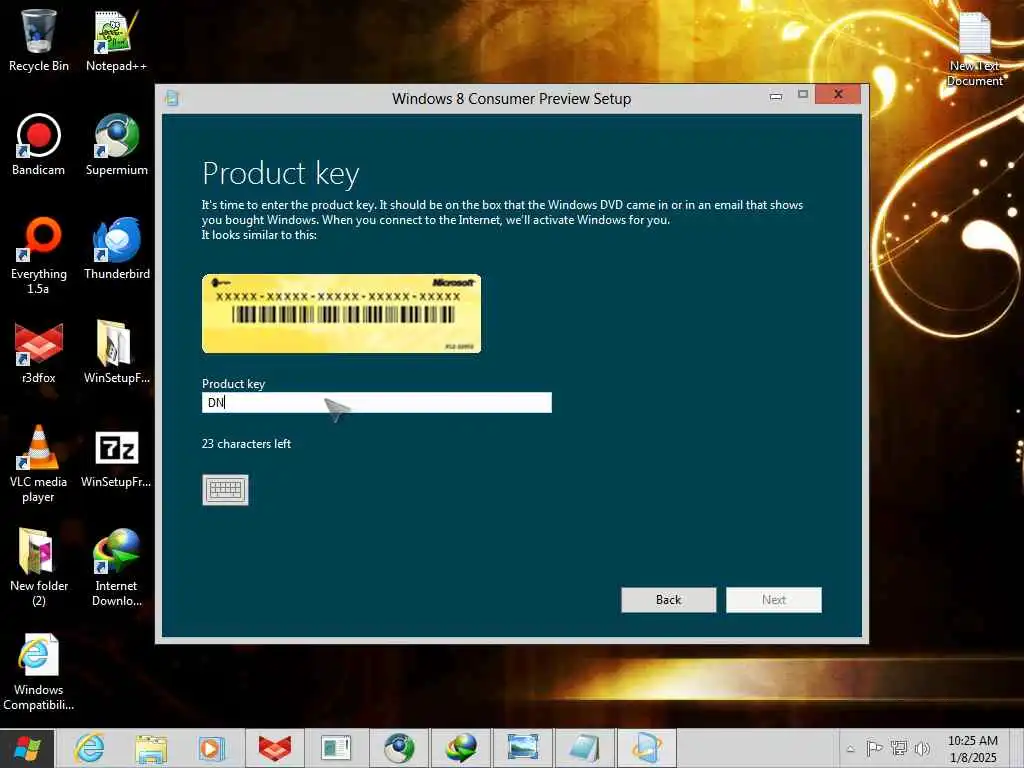Viewport: 1024px width, 768px height.
Task: Click the "23 characters left" text
Action: [x=246, y=444]
